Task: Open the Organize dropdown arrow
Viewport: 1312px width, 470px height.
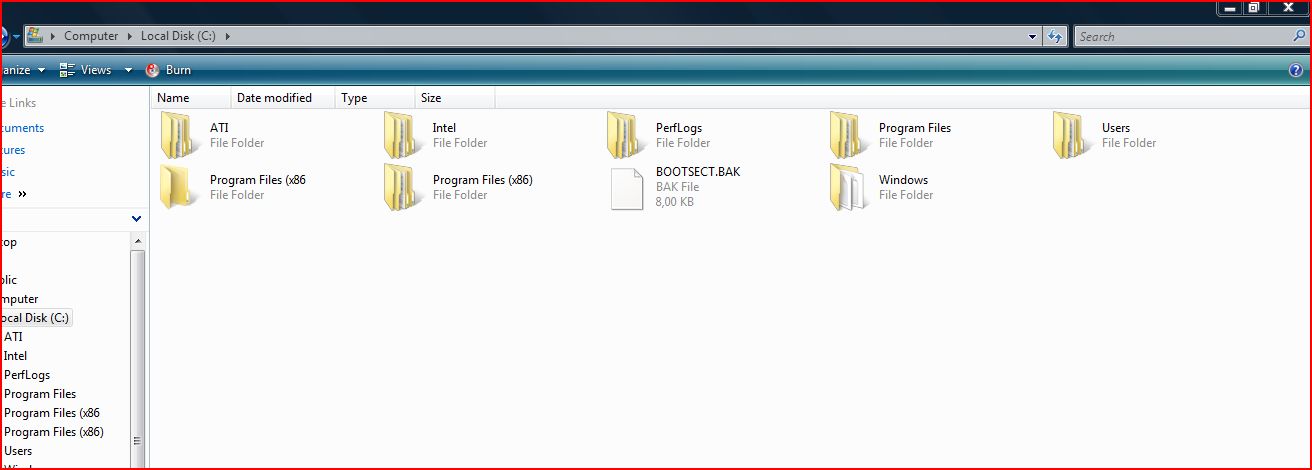Action: point(41,70)
